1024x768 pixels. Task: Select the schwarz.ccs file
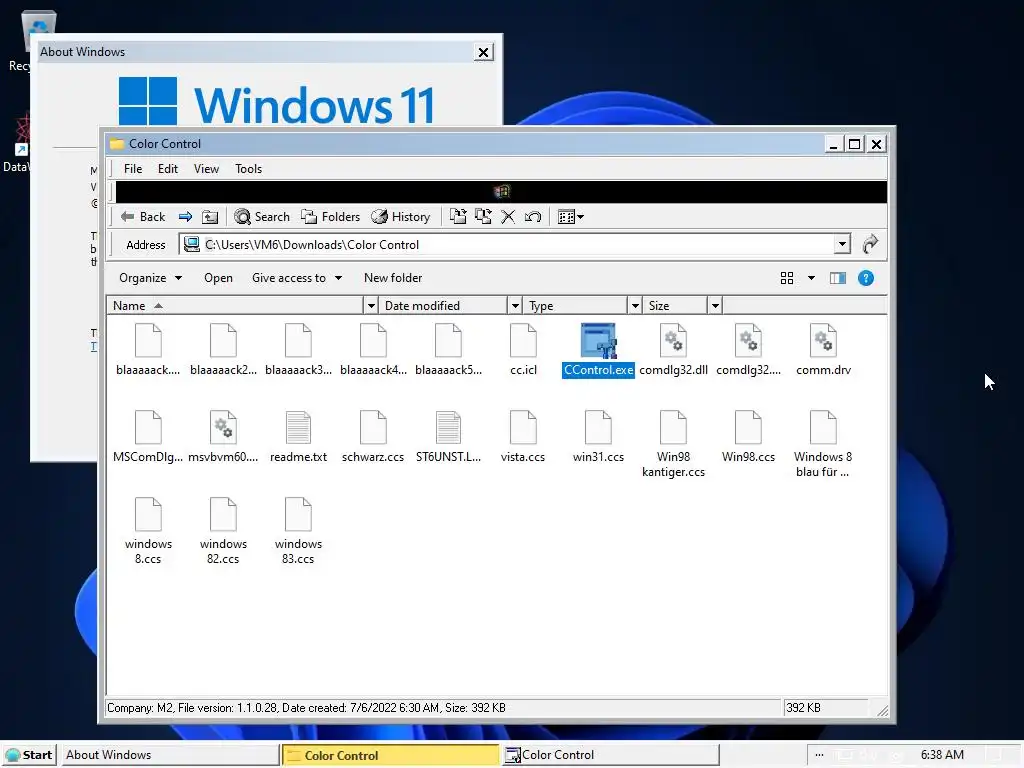pos(373,437)
